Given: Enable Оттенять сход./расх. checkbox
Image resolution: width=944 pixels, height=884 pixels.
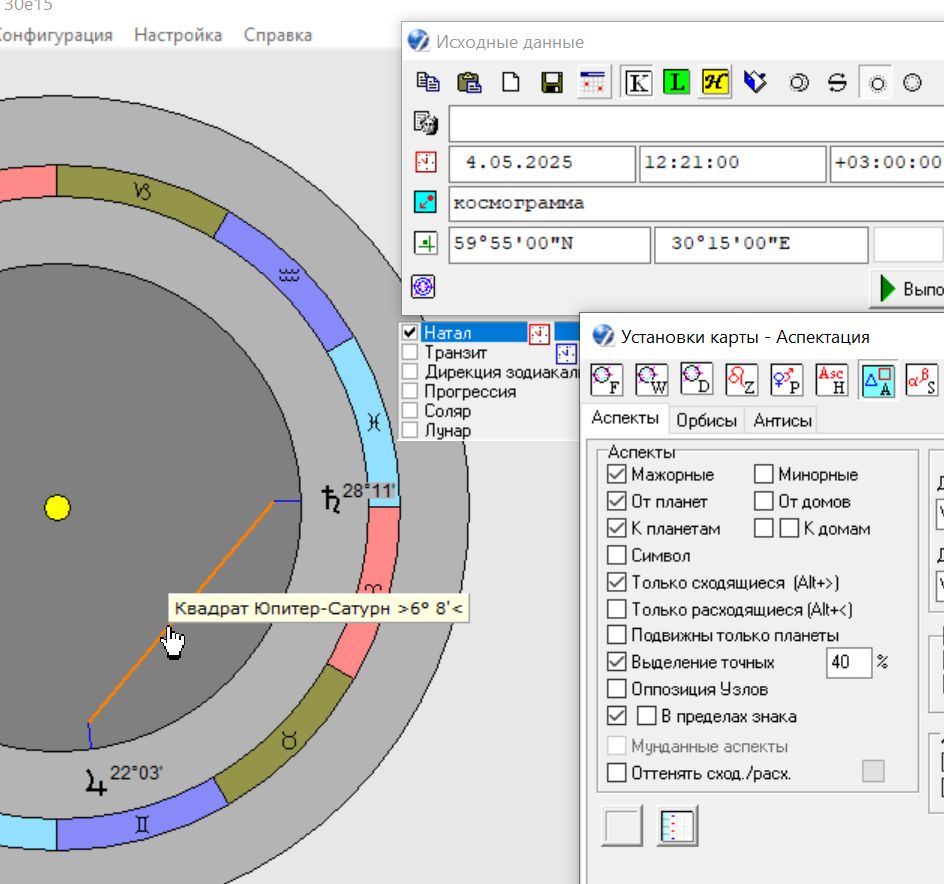Looking at the screenshot, I should [616, 773].
